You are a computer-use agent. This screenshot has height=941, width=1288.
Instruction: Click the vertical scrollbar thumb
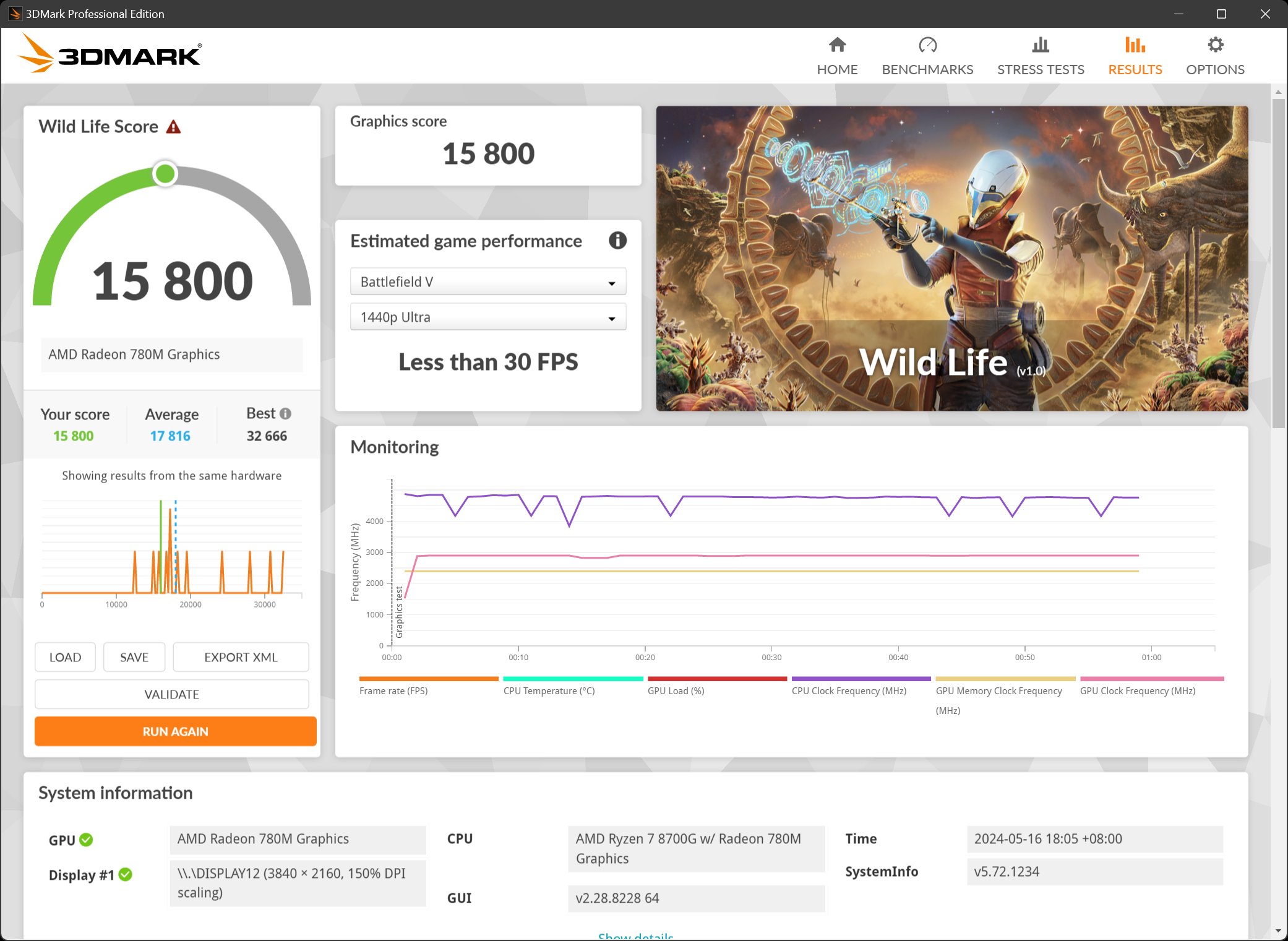pos(1278,263)
